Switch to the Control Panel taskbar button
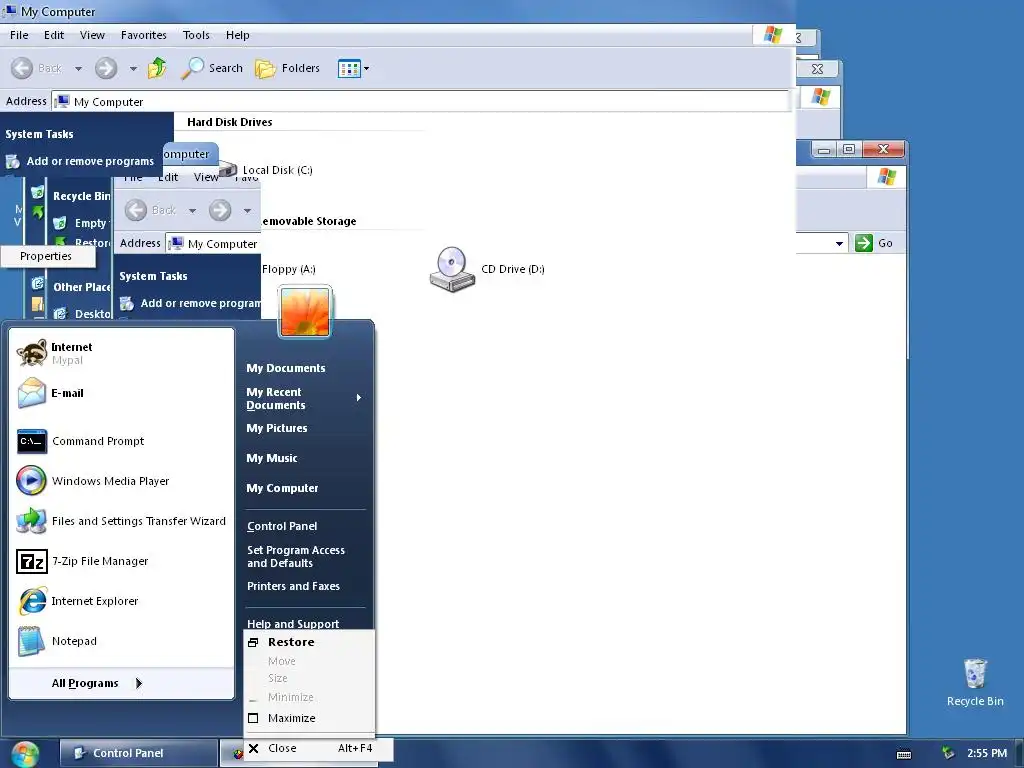 [138, 754]
